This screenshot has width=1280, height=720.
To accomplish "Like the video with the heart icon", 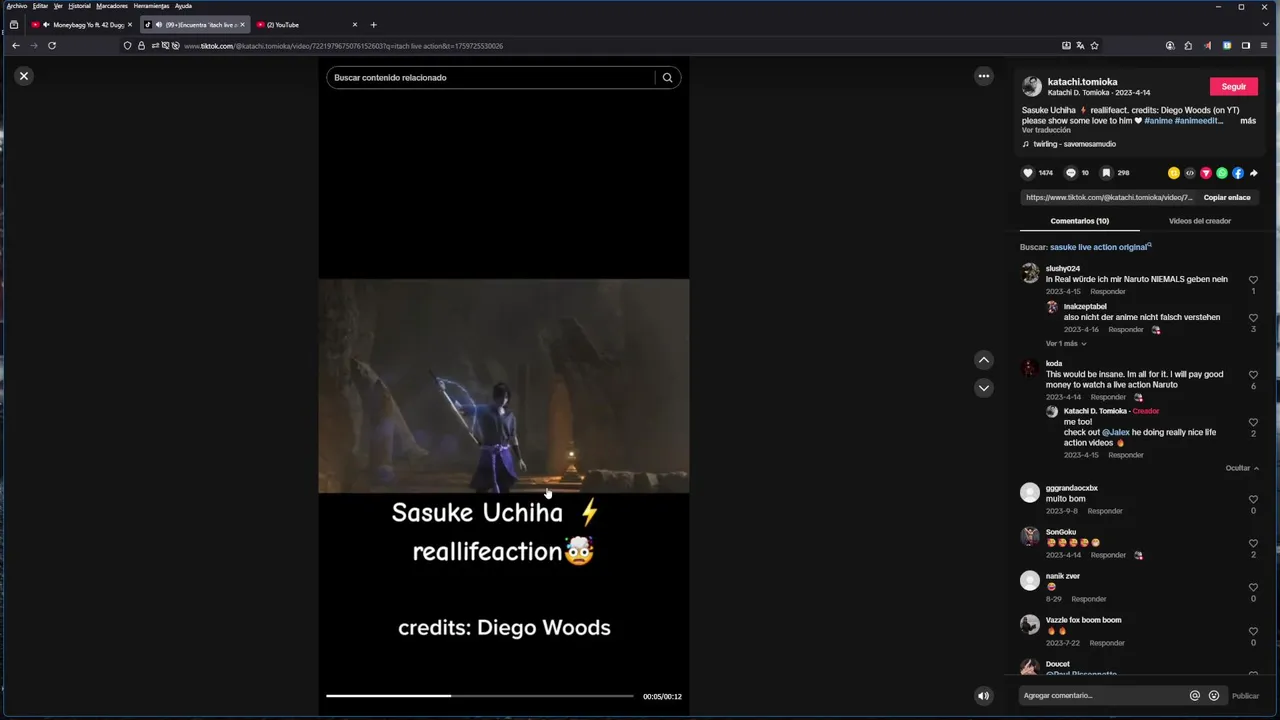I will [x=1027, y=173].
